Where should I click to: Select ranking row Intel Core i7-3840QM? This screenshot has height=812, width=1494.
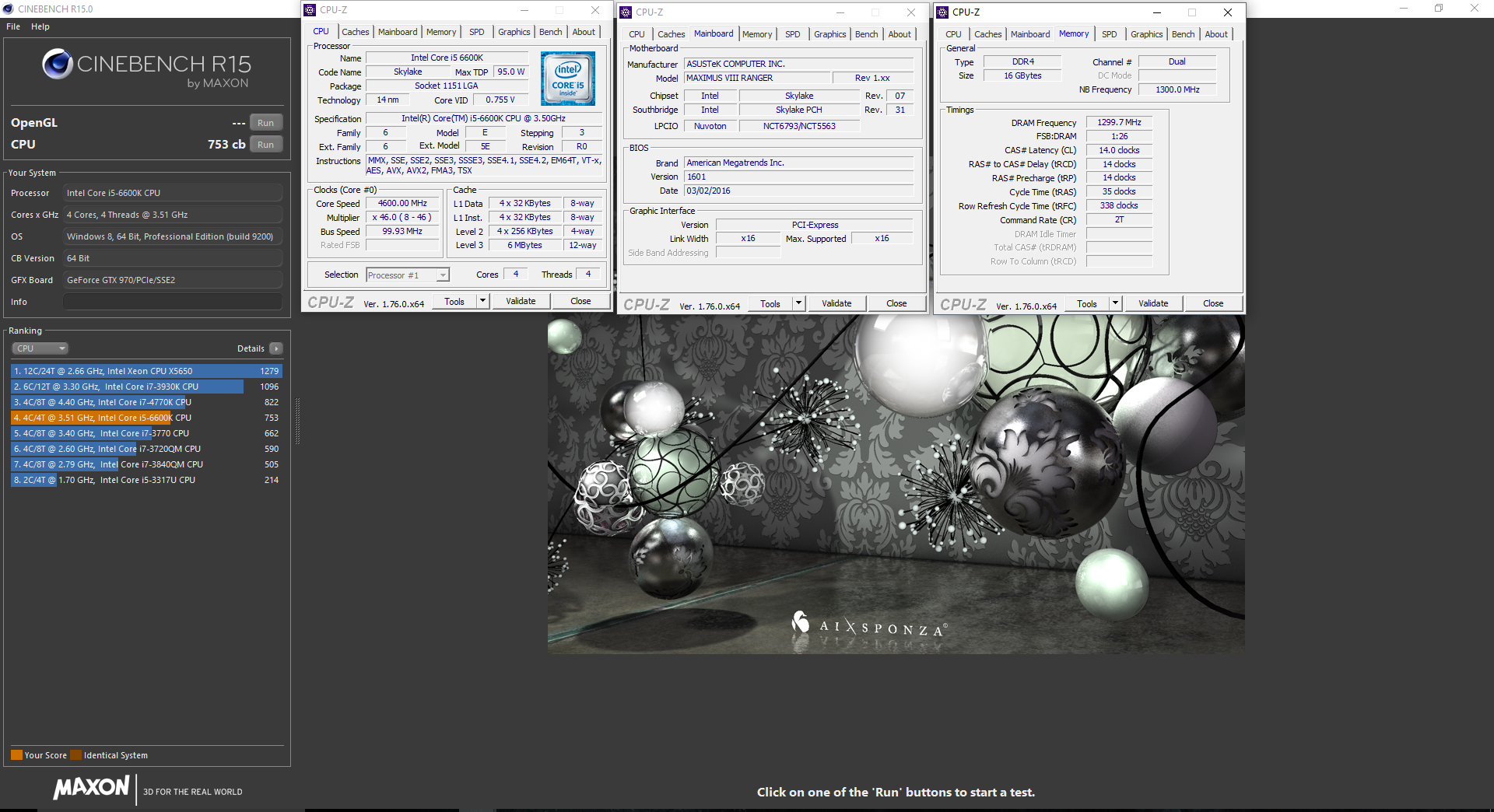point(146,464)
